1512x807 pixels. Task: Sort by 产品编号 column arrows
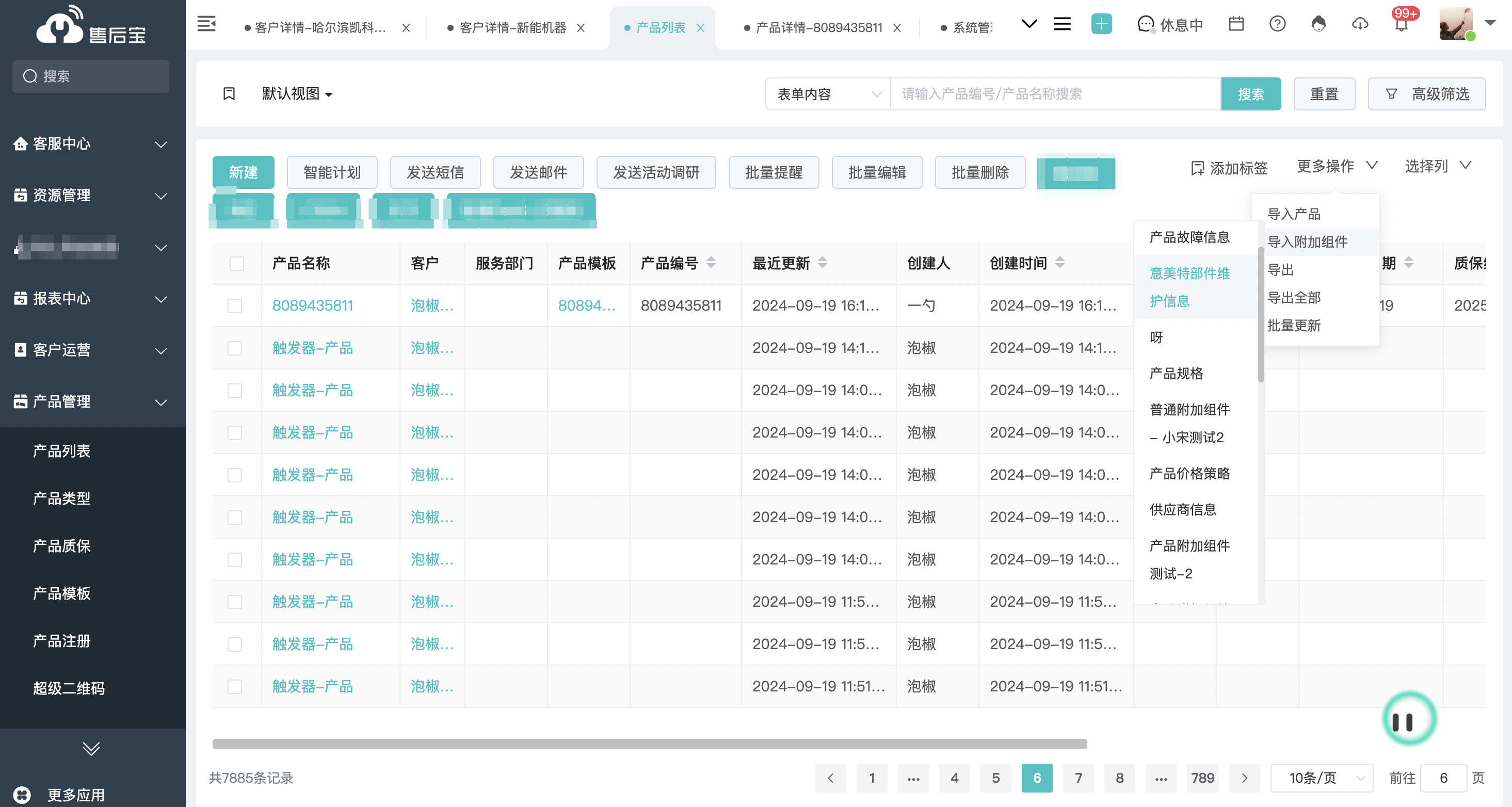point(711,262)
